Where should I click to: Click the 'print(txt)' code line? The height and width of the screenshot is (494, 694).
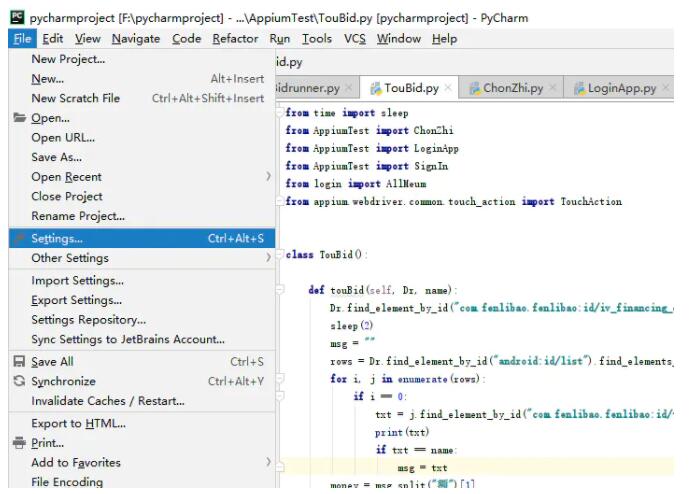(402, 432)
